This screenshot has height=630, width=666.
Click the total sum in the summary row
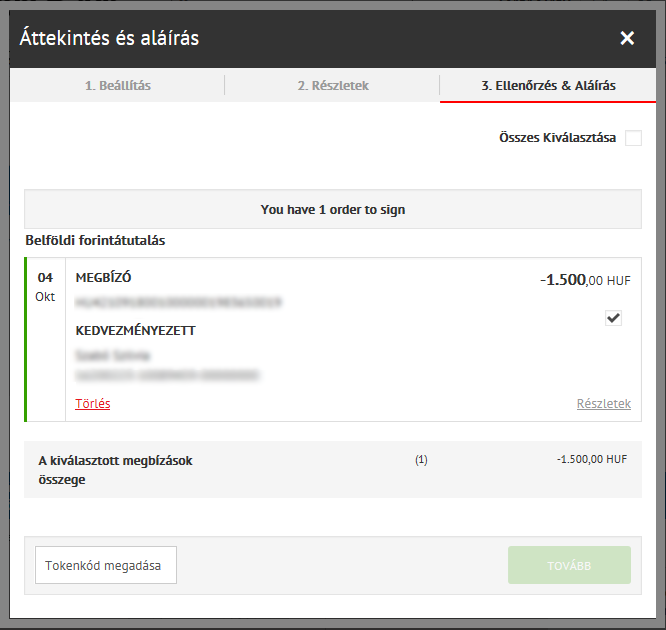[x=592, y=460]
